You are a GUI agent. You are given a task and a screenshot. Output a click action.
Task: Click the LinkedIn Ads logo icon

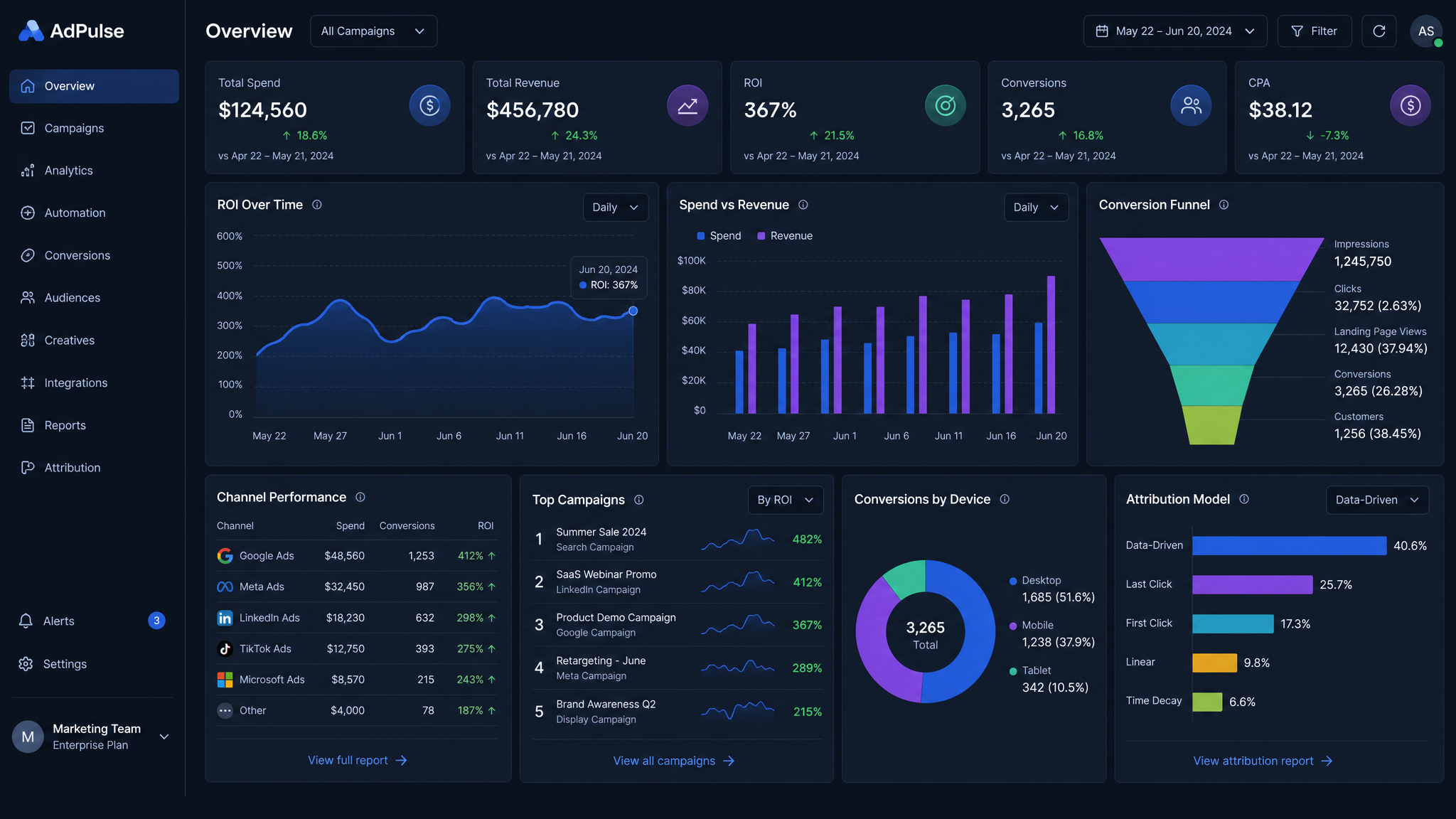pyautogui.click(x=225, y=618)
